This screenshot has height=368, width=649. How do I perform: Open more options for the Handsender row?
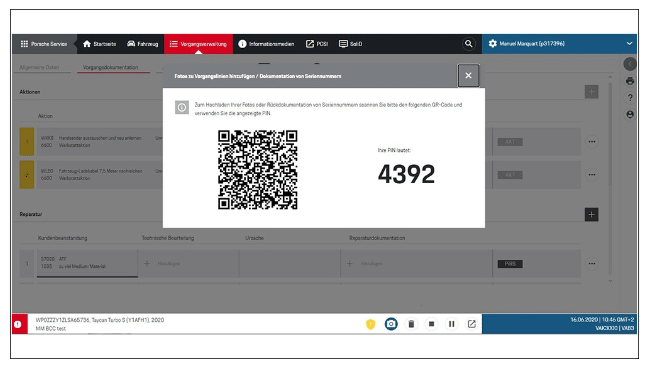592,142
